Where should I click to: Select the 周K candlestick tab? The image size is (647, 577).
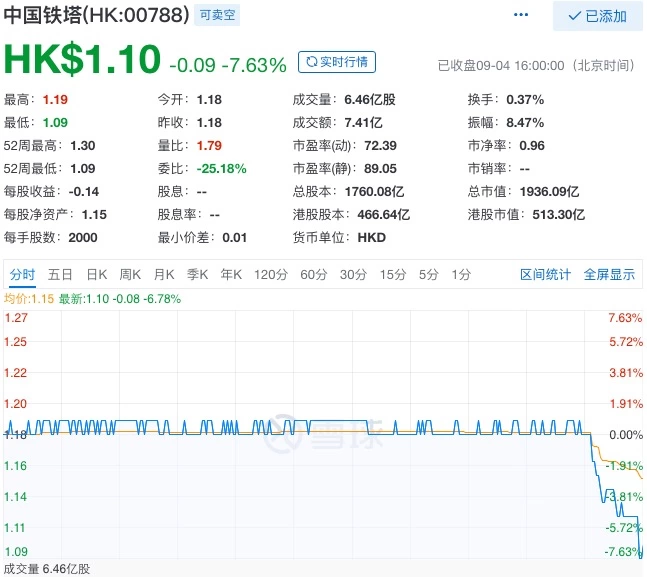130,275
